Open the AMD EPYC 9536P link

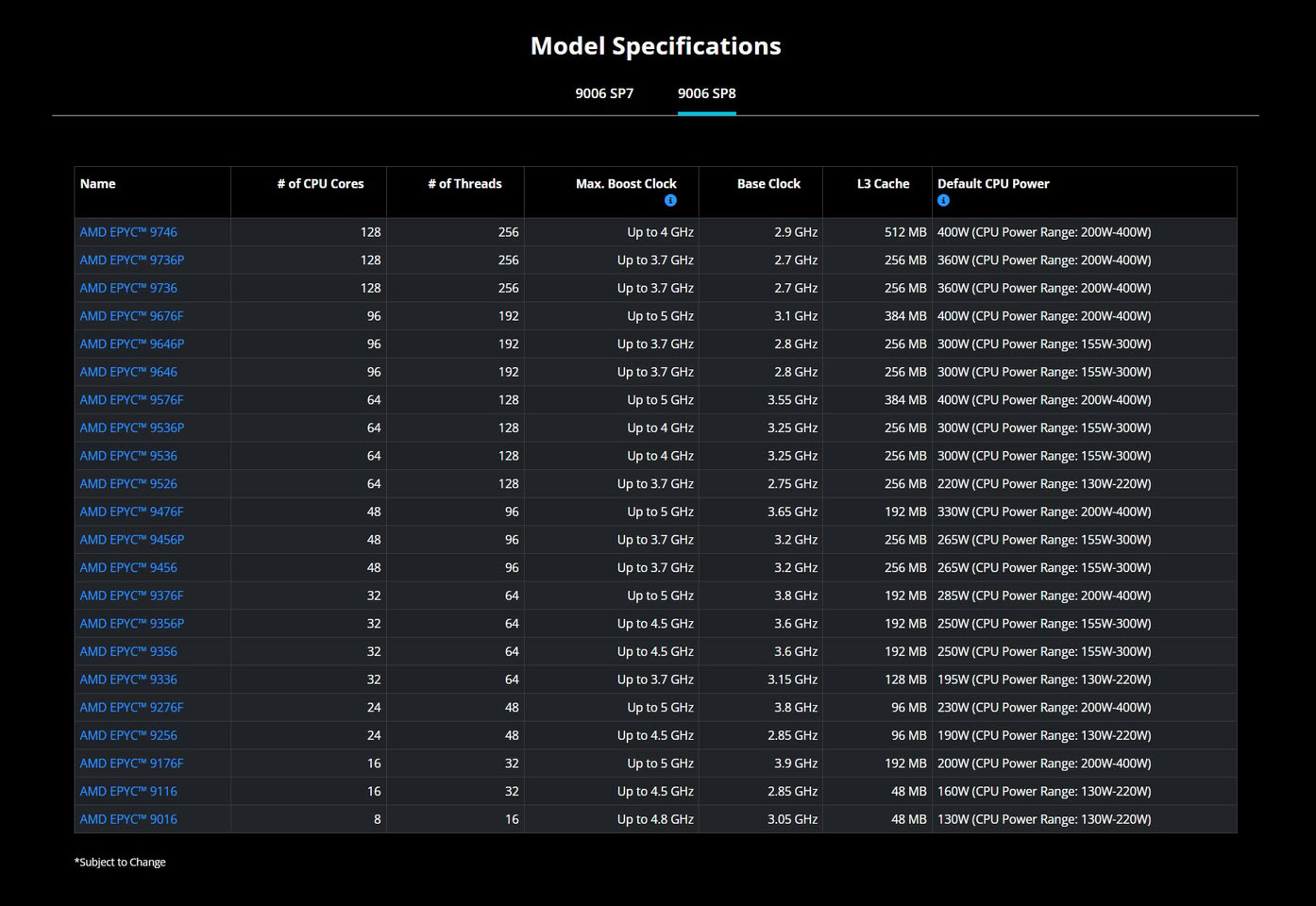pos(132,428)
